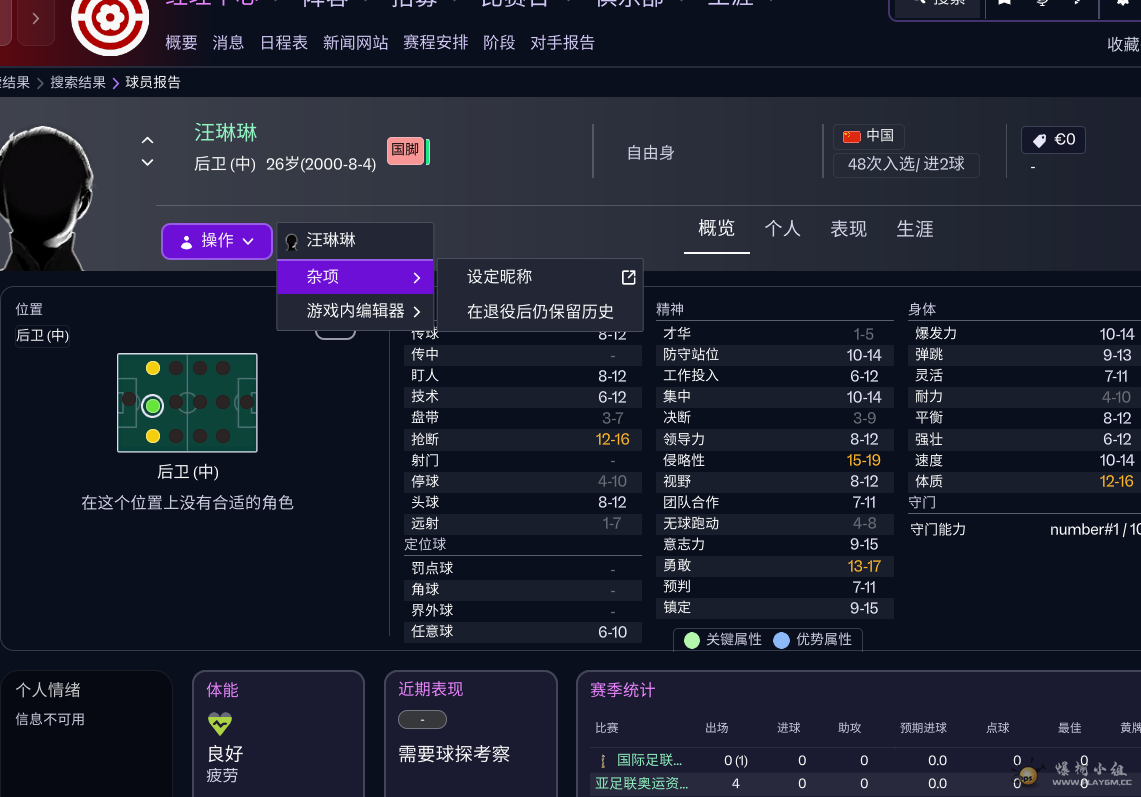Click the green 关键属性 legend swatch
Image resolution: width=1141 pixels, height=797 pixels.
[x=692, y=640]
